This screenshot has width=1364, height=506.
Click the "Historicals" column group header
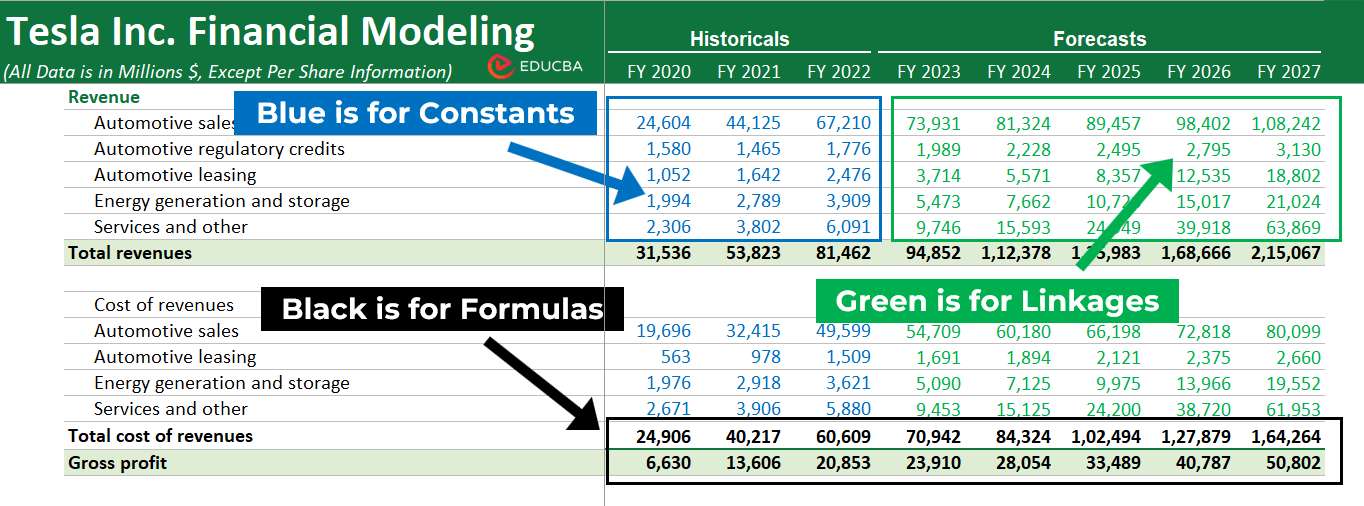coord(740,39)
